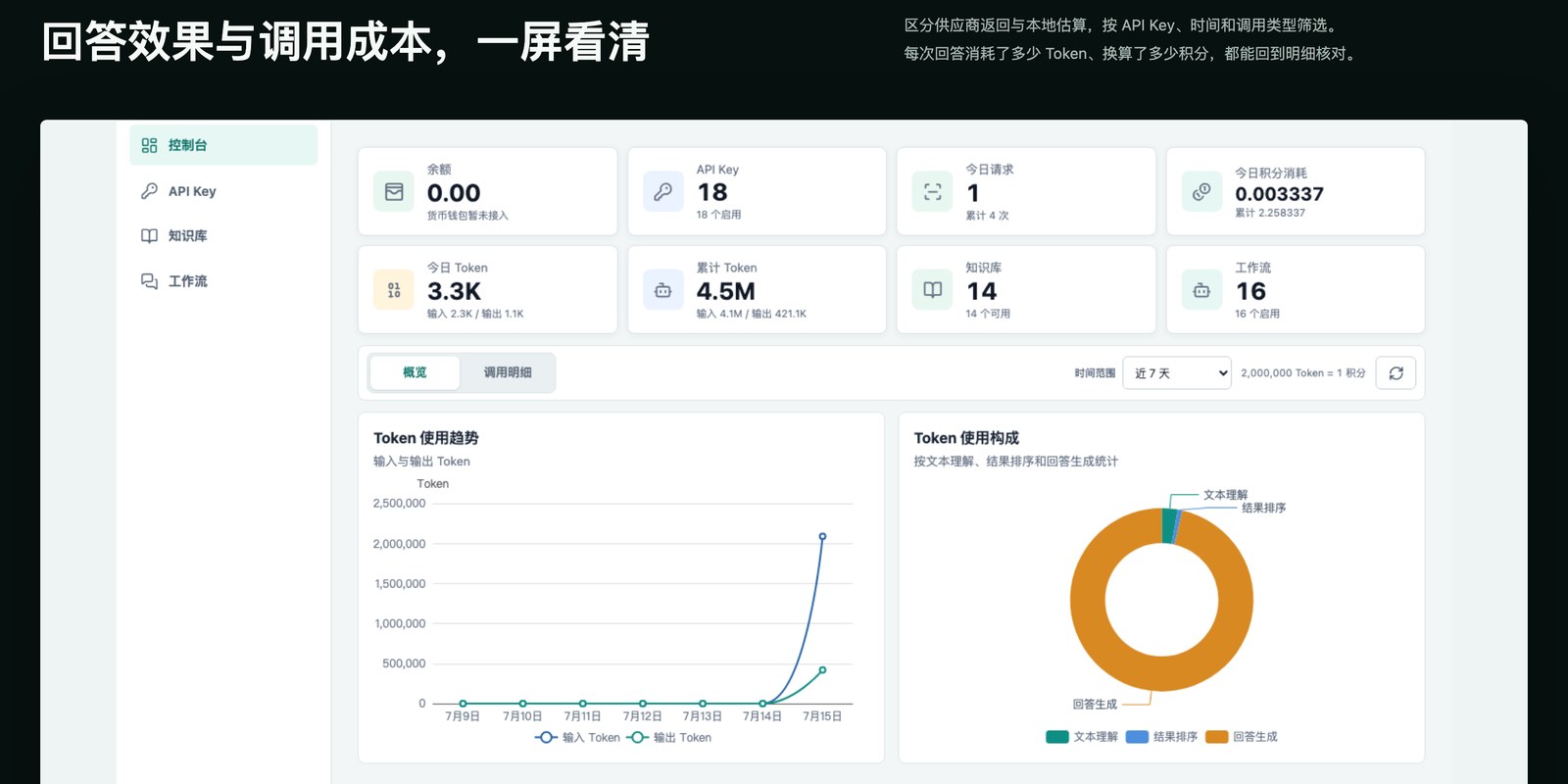
Task: Click the 2,000,000 Token = 1 积分 text
Action: 1303,373
